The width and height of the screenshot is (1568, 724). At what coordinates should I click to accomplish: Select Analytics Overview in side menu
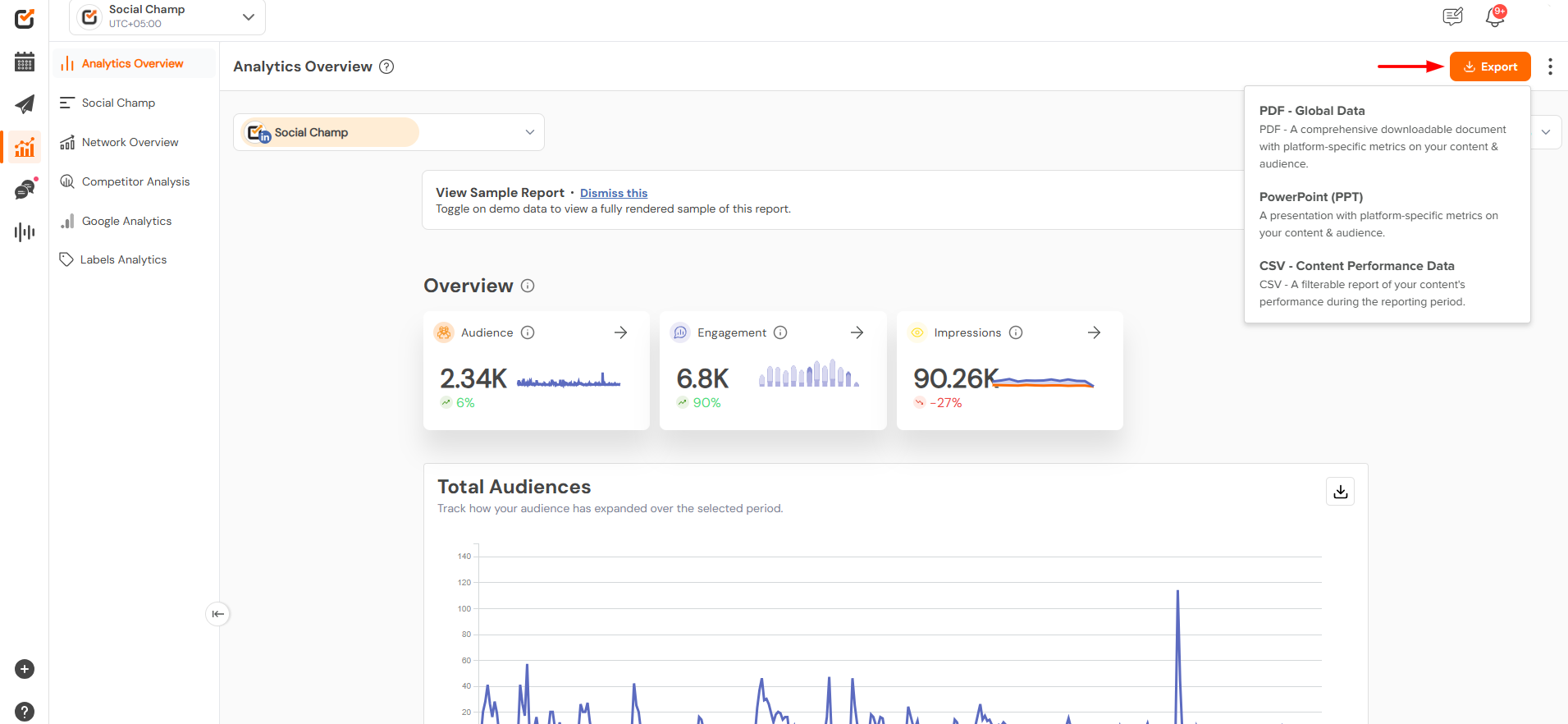pos(134,63)
